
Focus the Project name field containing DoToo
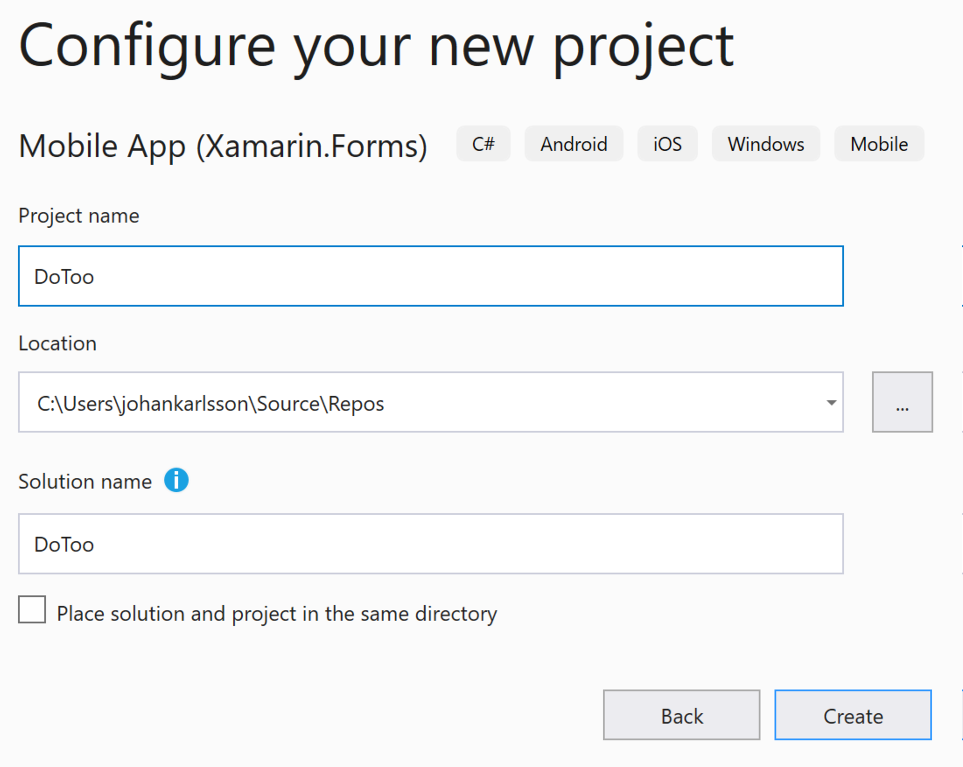pos(431,276)
